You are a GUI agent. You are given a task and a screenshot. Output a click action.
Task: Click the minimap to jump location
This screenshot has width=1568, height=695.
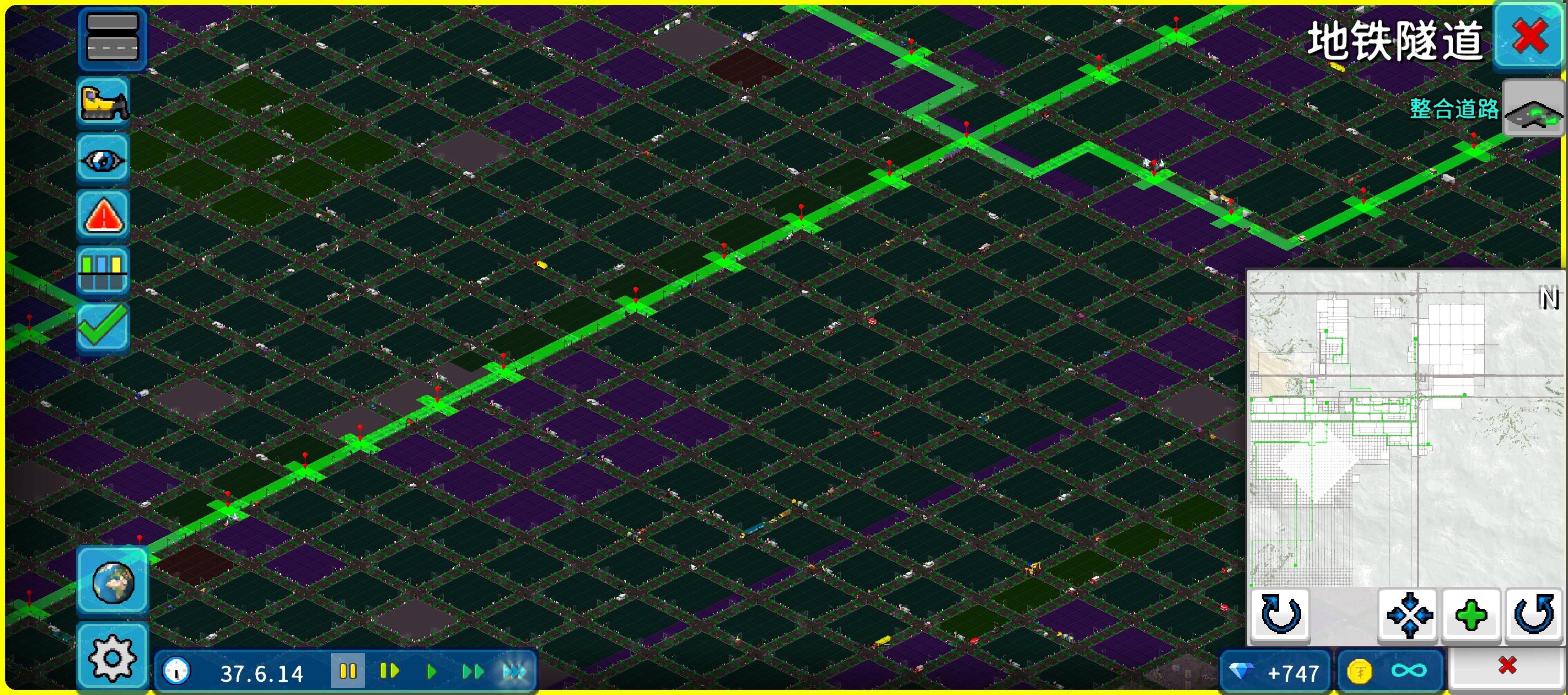[x=1405, y=426]
